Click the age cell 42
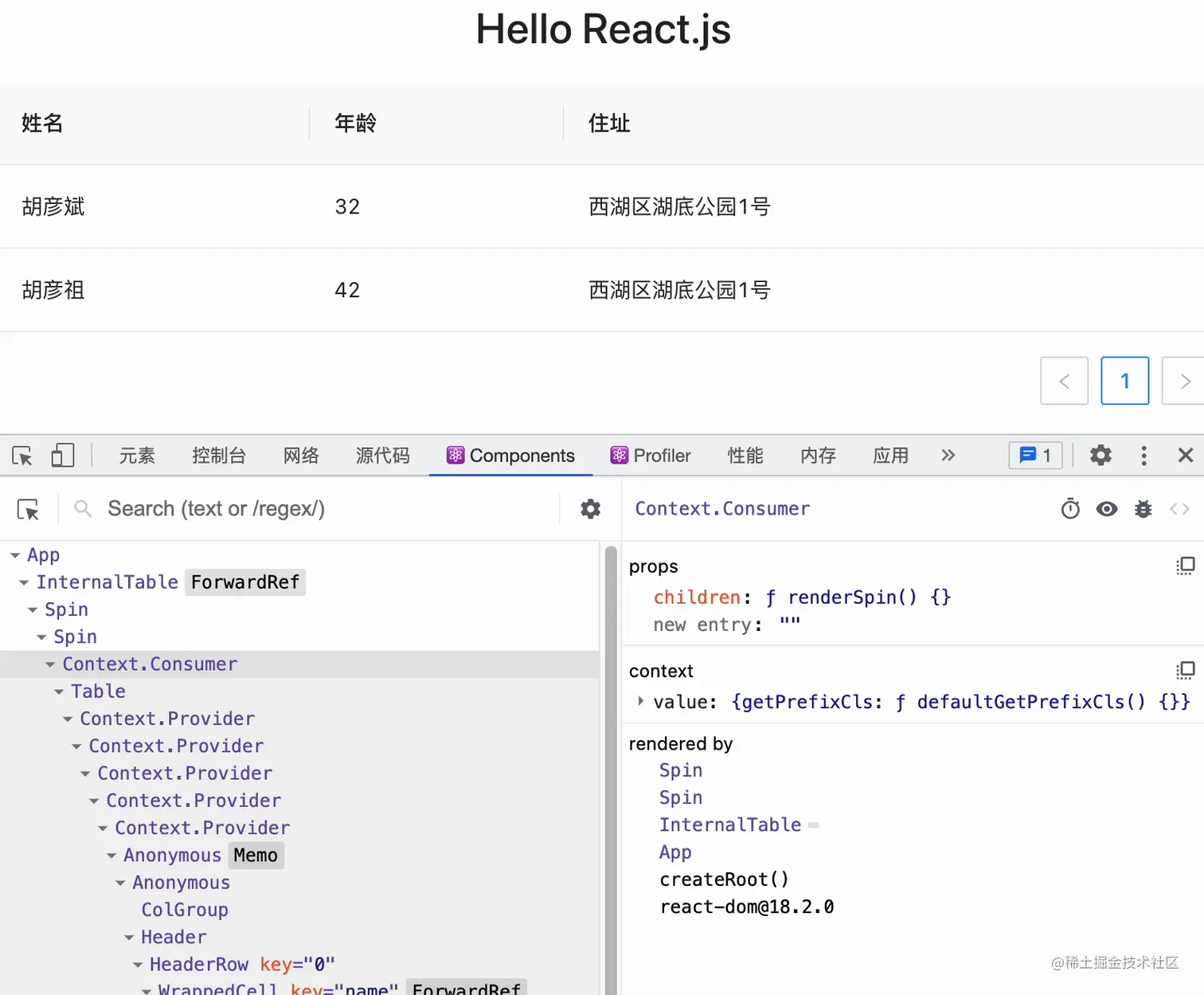The width and height of the screenshot is (1204, 995). (x=347, y=290)
